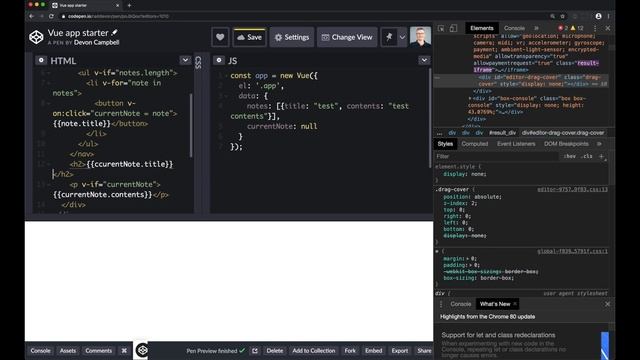Go back in the browser
The width and height of the screenshot is (640, 360).
coord(31,16)
